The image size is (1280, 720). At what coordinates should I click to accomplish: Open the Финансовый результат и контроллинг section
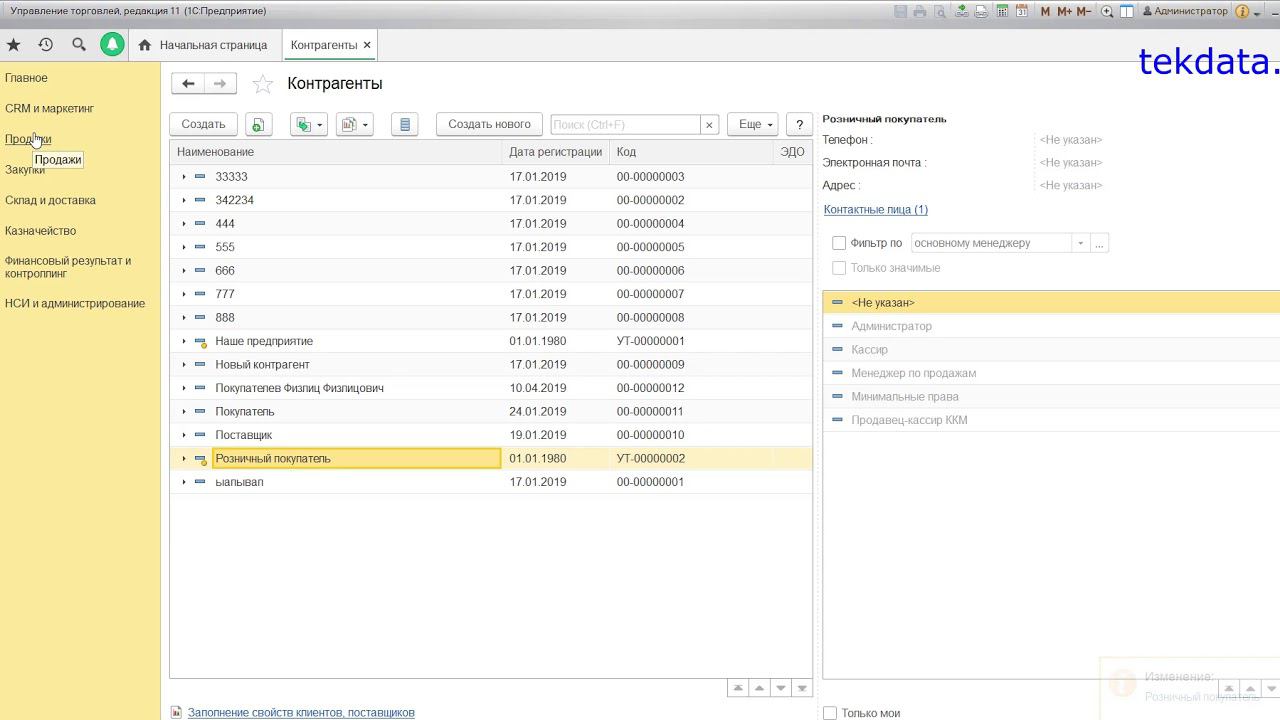[68, 267]
